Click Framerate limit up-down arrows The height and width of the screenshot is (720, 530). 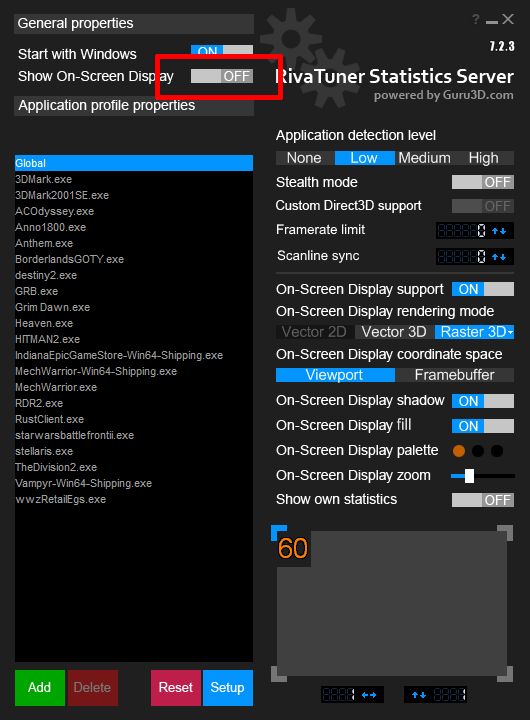[499, 231]
